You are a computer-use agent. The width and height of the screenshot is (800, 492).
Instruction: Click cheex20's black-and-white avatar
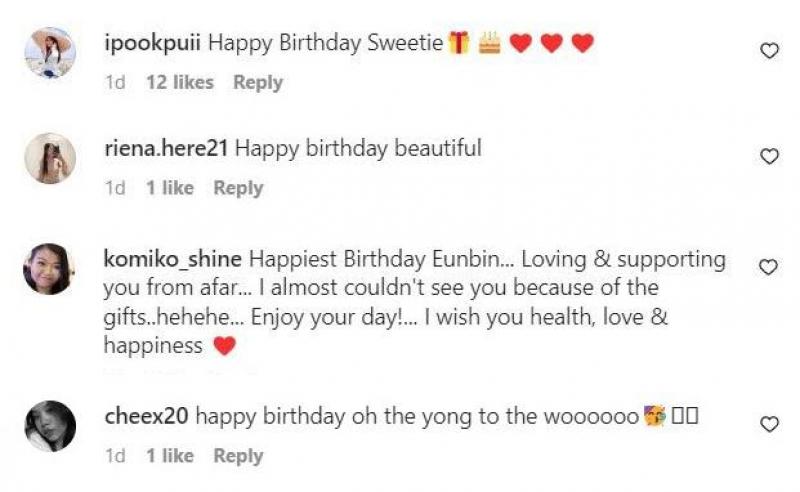tap(50, 426)
